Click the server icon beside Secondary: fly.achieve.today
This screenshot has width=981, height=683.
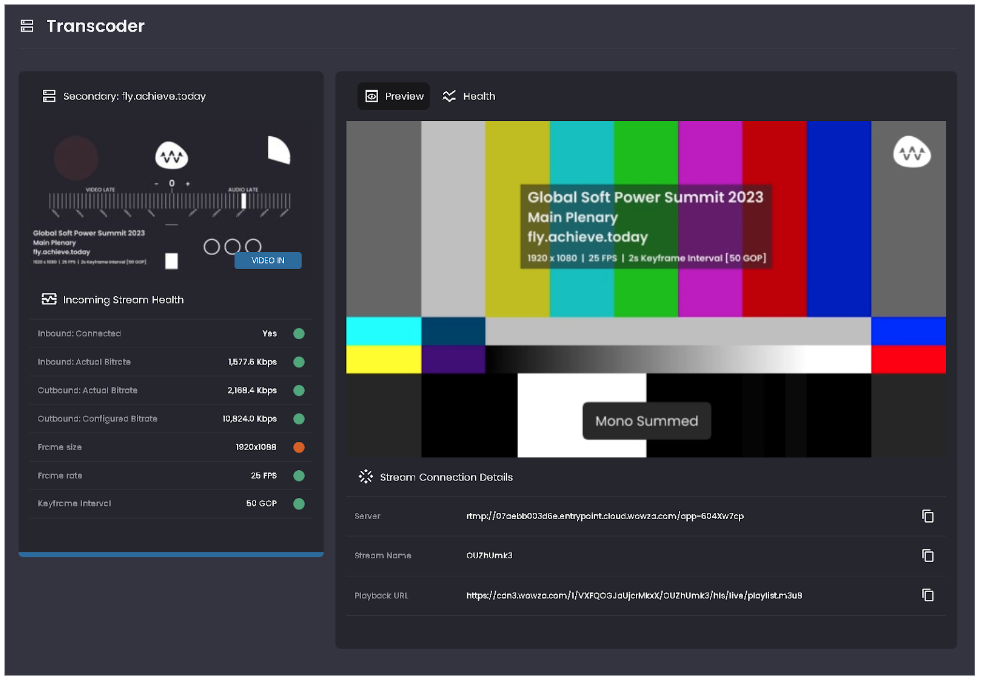(48, 96)
